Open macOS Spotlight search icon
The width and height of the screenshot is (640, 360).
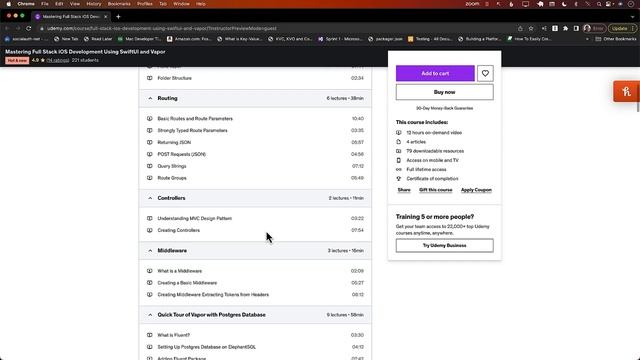click(x=599, y=4)
